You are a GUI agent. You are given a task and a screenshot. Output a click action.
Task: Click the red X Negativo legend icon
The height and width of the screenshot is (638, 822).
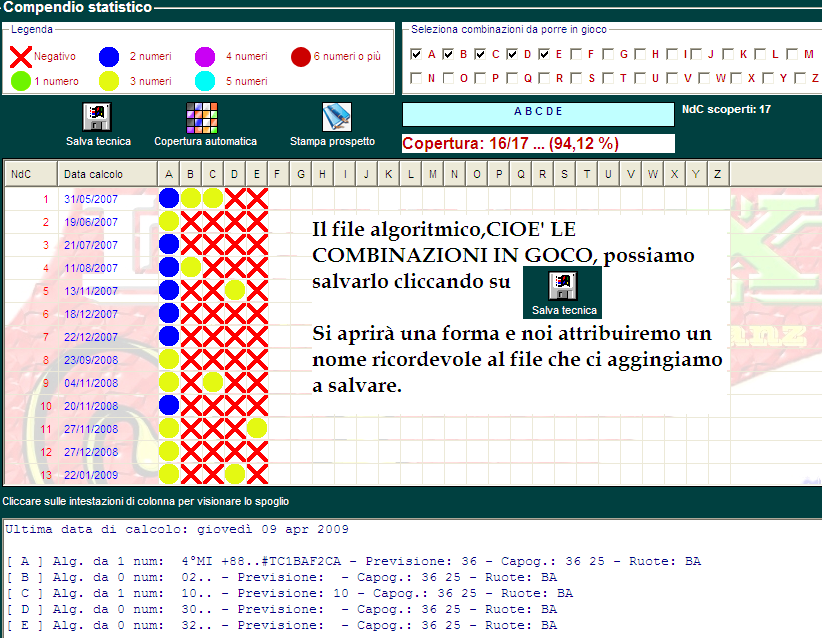[x=21, y=57]
